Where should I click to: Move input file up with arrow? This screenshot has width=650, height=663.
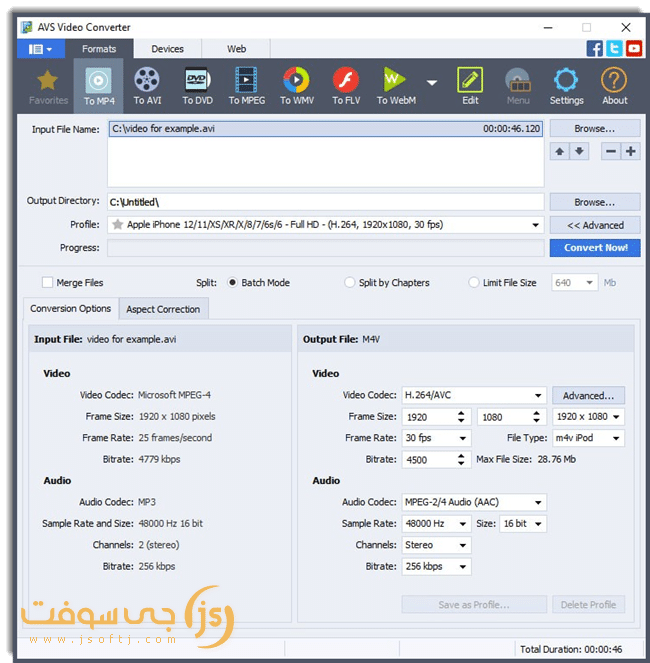559,151
